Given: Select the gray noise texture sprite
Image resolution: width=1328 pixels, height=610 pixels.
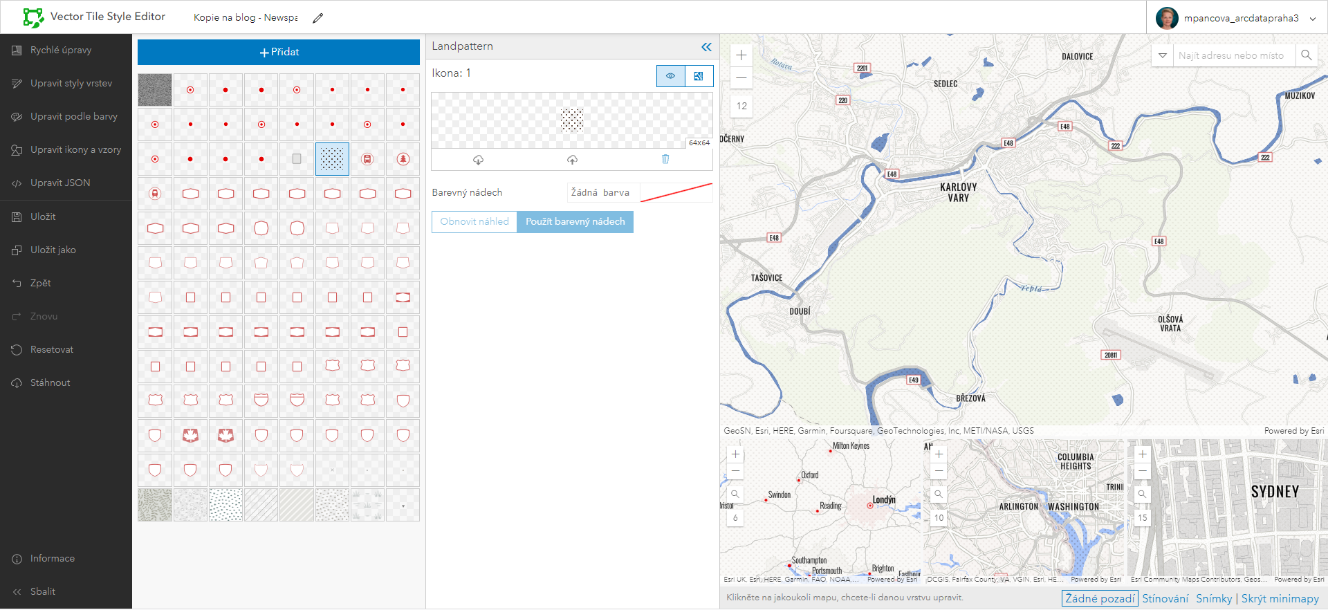Looking at the screenshot, I should coord(155,90).
